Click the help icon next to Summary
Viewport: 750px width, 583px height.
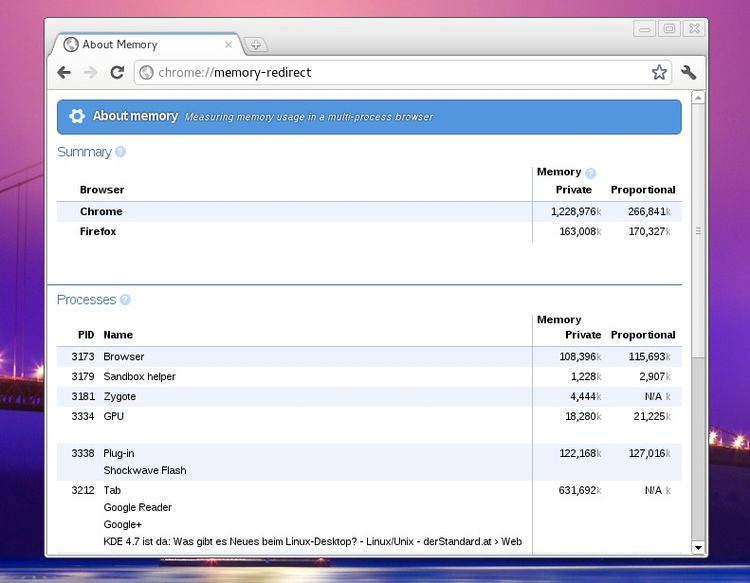point(121,152)
